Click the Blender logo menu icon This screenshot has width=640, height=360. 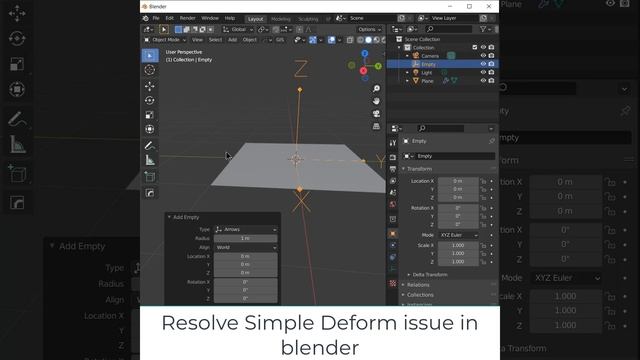tap(146, 18)
